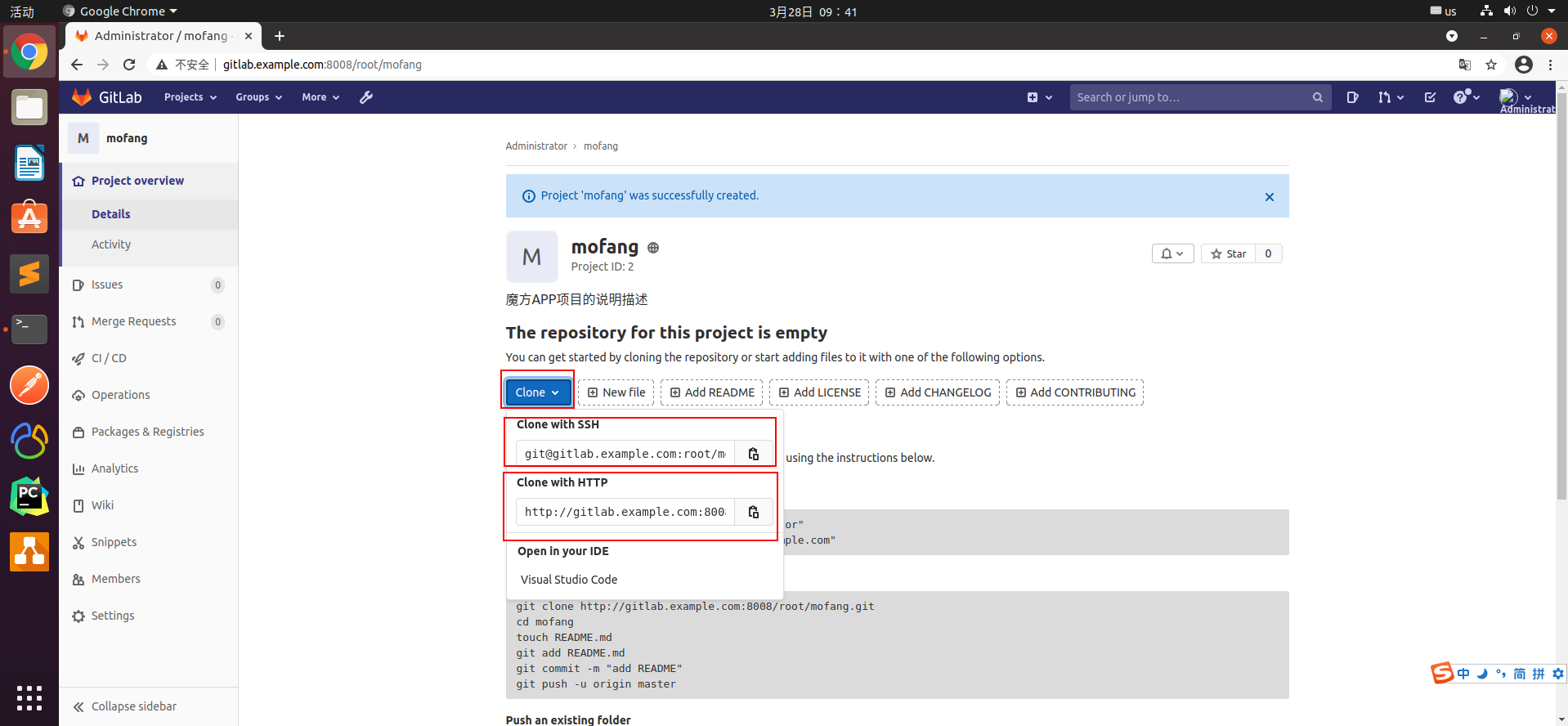Click the GitLab fox logo
This screenshot has height=726, width=1568.
click(x=82, y=97)
